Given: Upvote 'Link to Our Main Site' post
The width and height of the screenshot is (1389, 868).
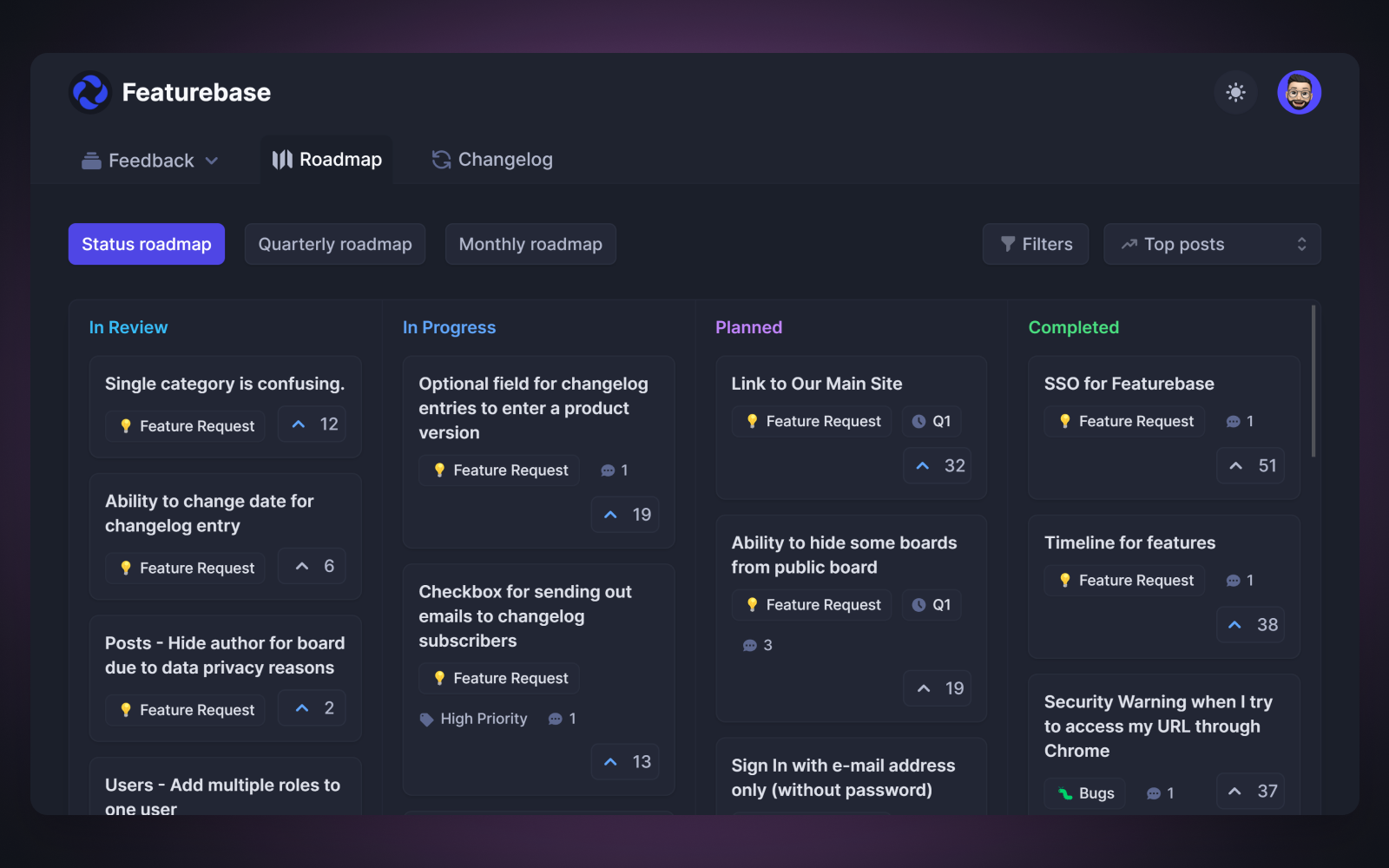Looking at the screenshot, I should click(x=938, y=466).
